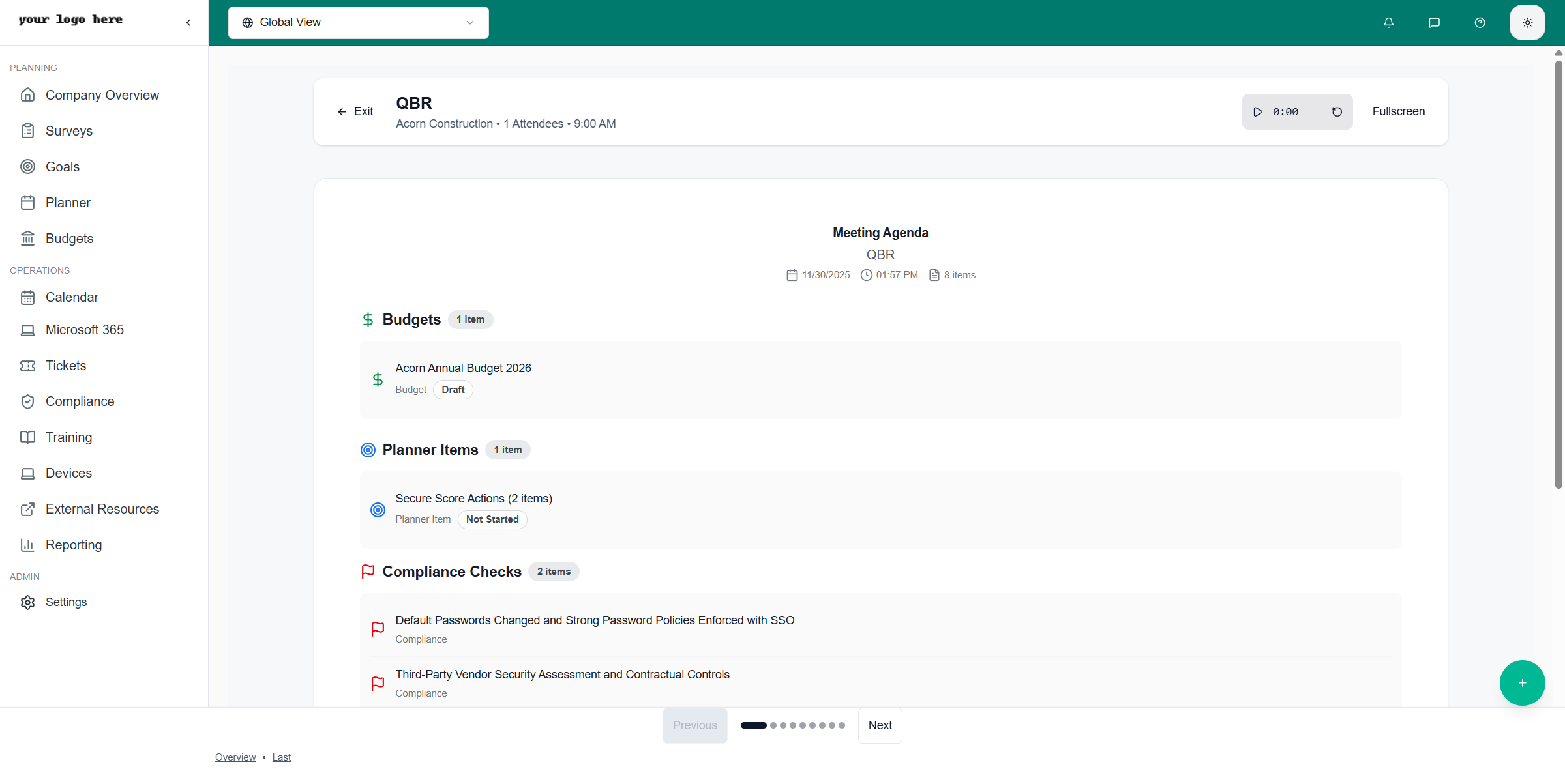1565x784 pixels.
Task: Click the Exit back button
Action: coord(355,112)
